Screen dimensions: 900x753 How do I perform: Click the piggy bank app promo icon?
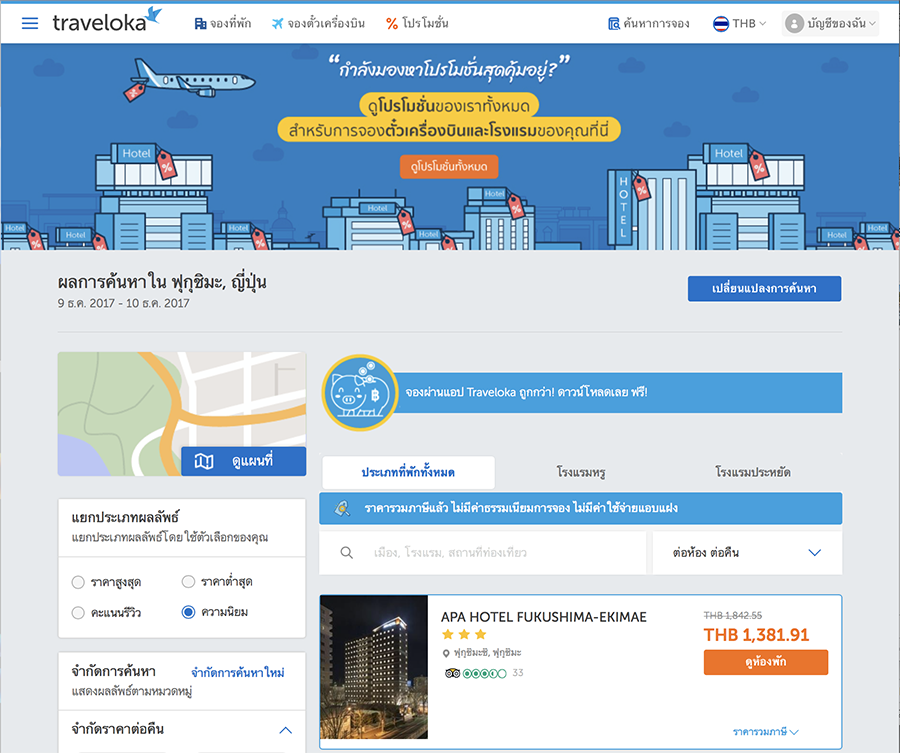[x=360, y=393]
